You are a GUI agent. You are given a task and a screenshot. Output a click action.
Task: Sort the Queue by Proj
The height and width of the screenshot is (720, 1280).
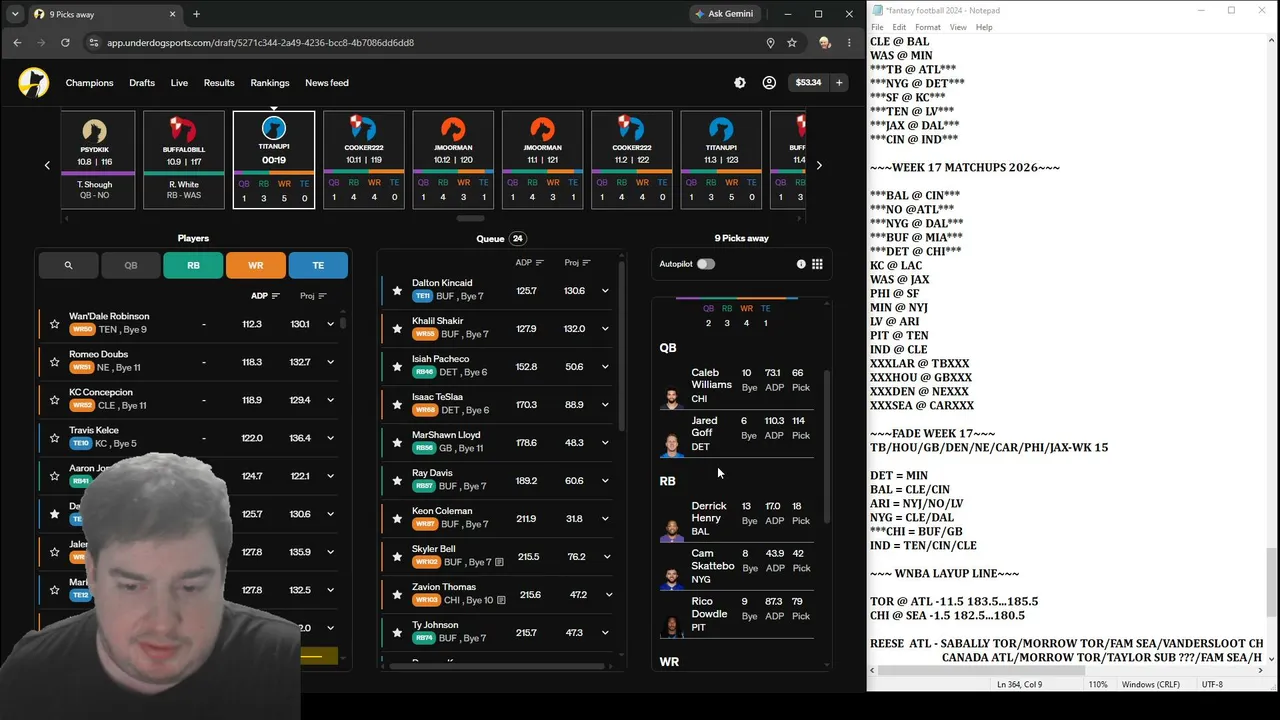point(577,263)
